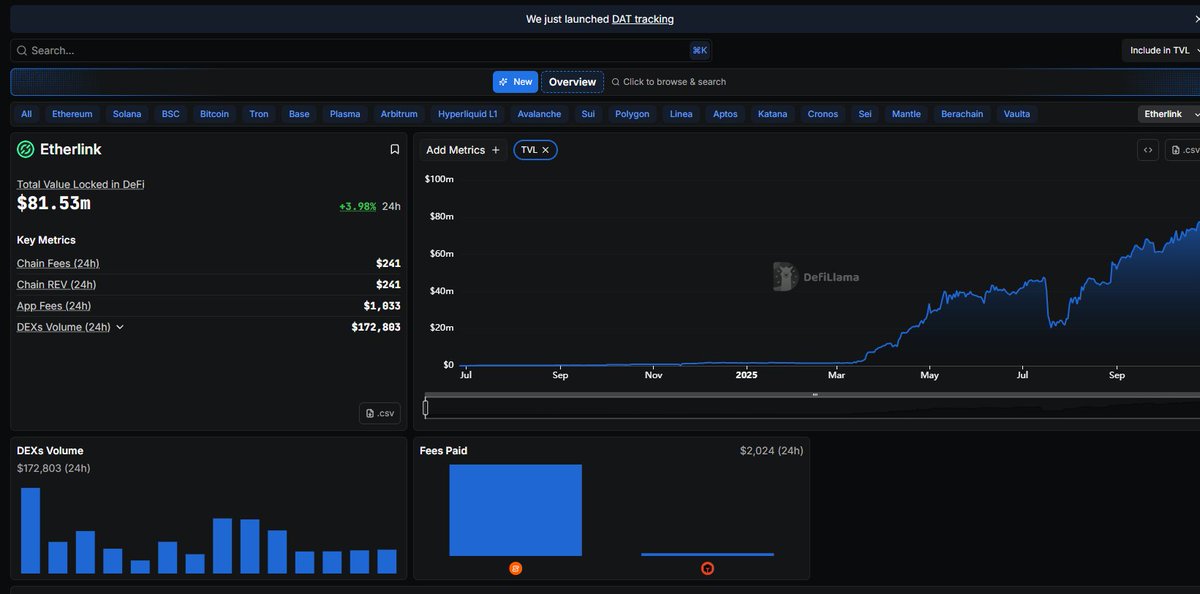This screenshot has width=1200, height=594.
Task: Click the Etherlink logo icon
Action: tap(26, 149)
